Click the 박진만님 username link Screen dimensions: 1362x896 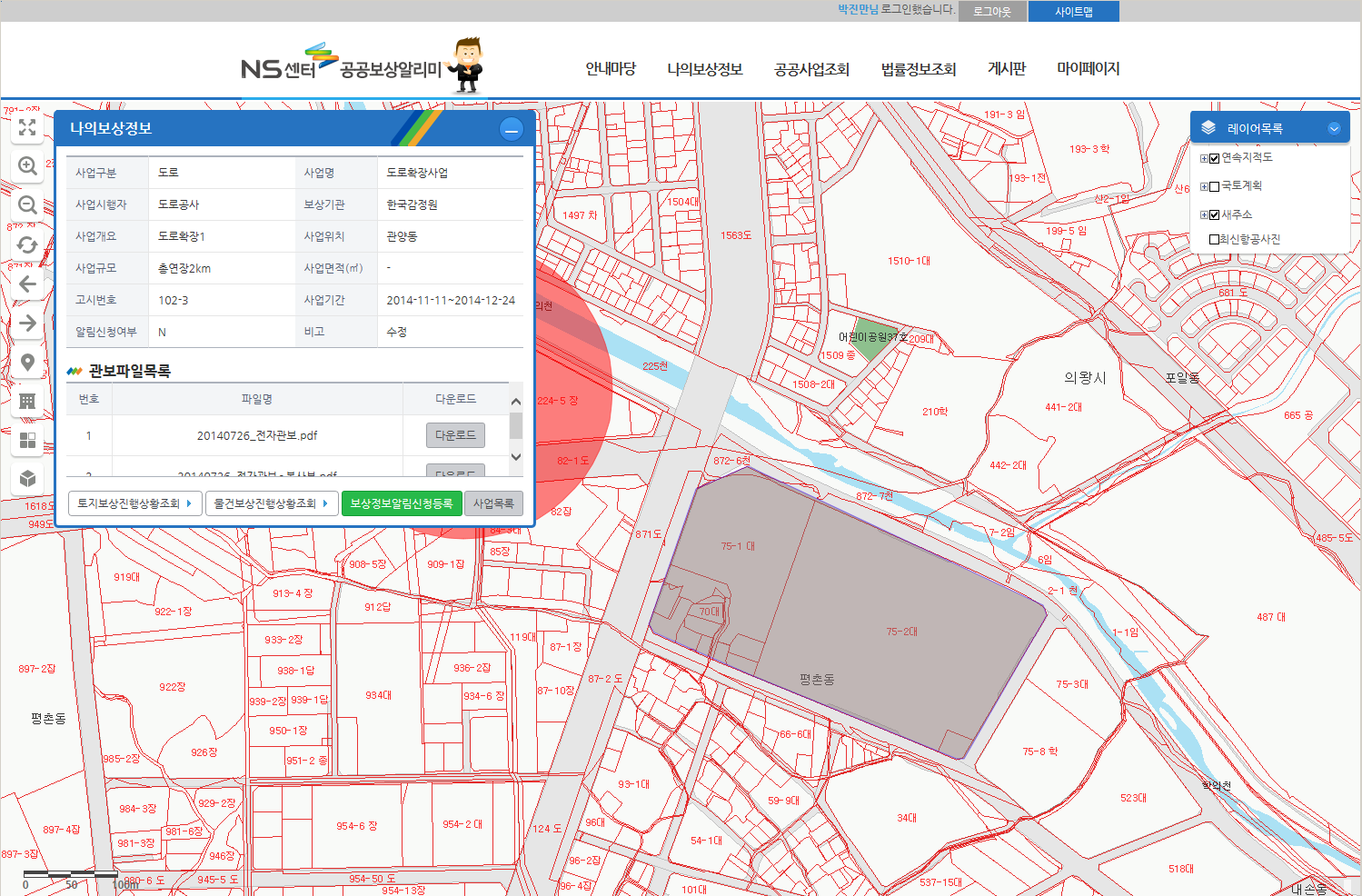coord(858,10)
